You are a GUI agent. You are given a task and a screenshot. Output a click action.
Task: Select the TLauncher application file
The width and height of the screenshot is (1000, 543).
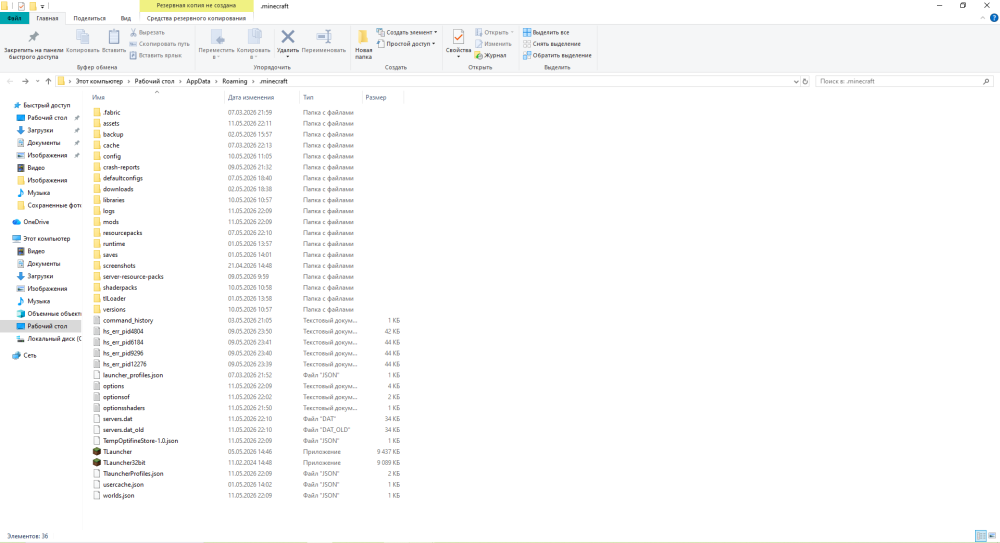(x=117, y=452)
